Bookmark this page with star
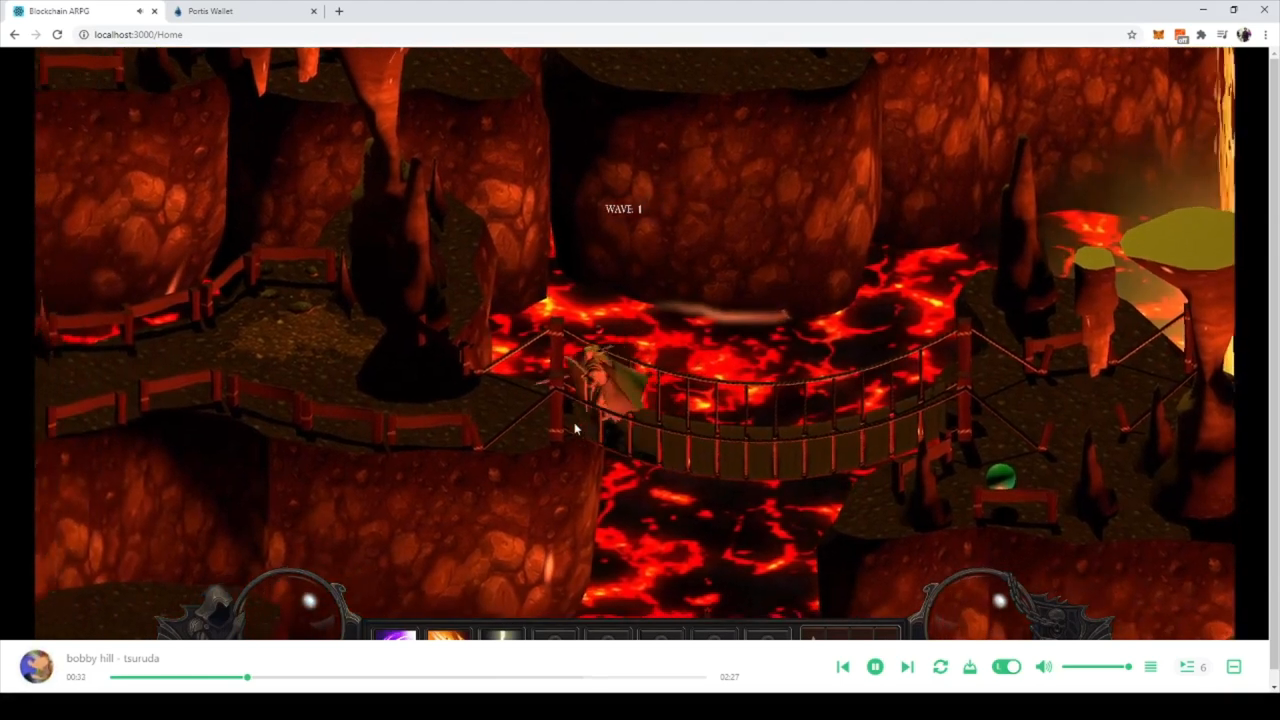The image size is (1280, 720). (1132, 34)
